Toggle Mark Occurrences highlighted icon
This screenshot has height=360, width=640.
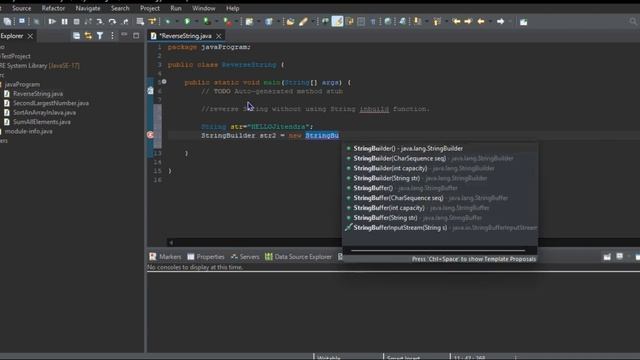(x=338, y=22)
